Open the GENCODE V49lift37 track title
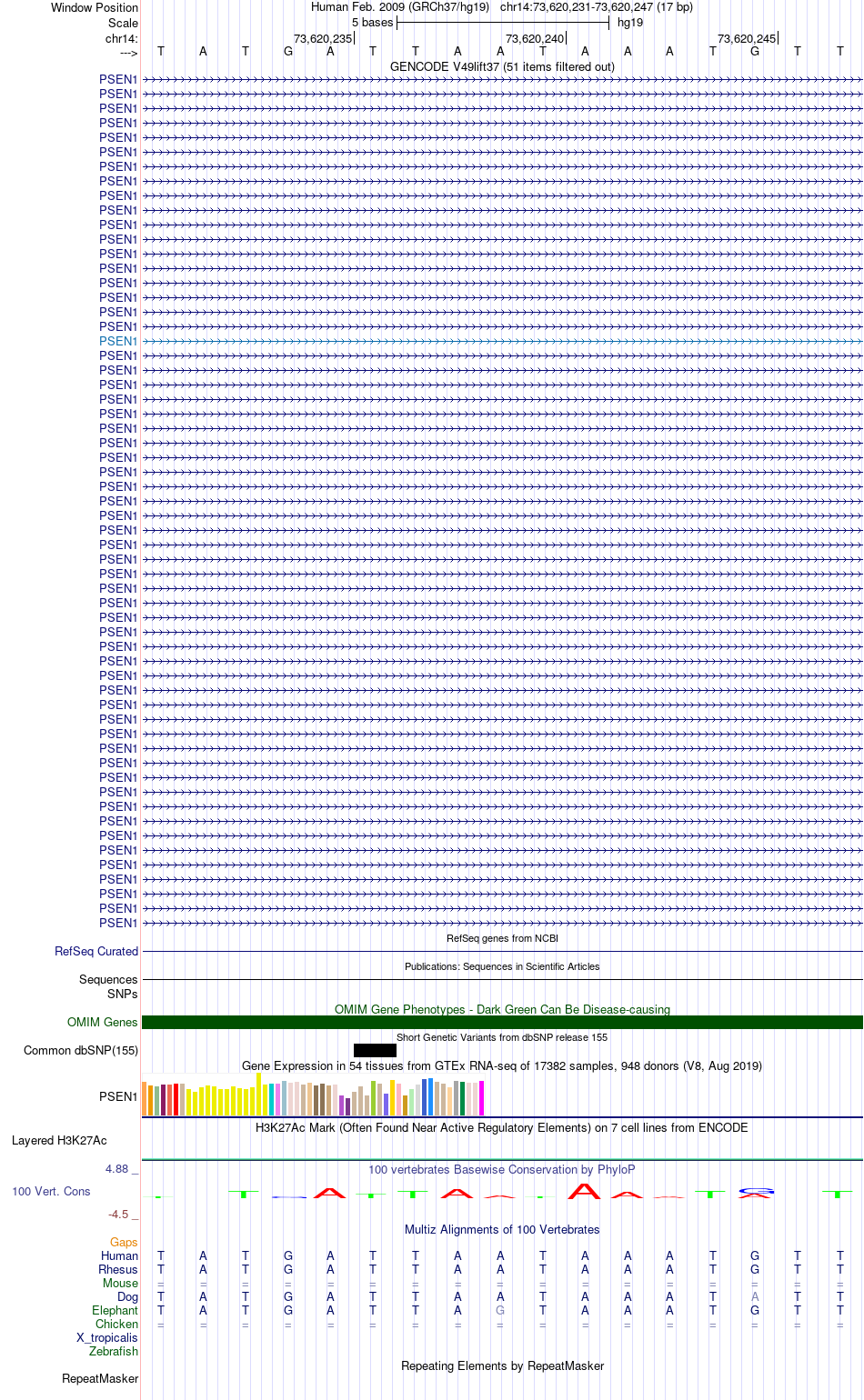 pyautogui.click(x=502, y=66)
